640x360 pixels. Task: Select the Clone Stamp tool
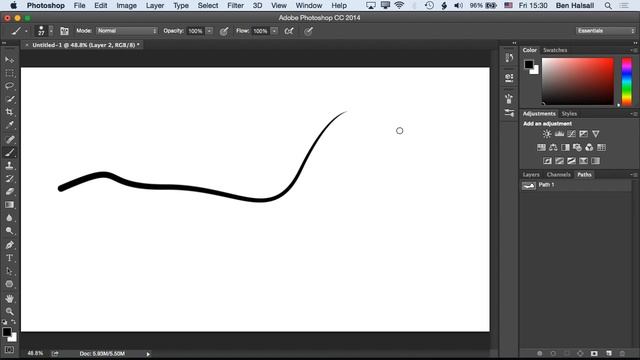[x=9, y=166]
